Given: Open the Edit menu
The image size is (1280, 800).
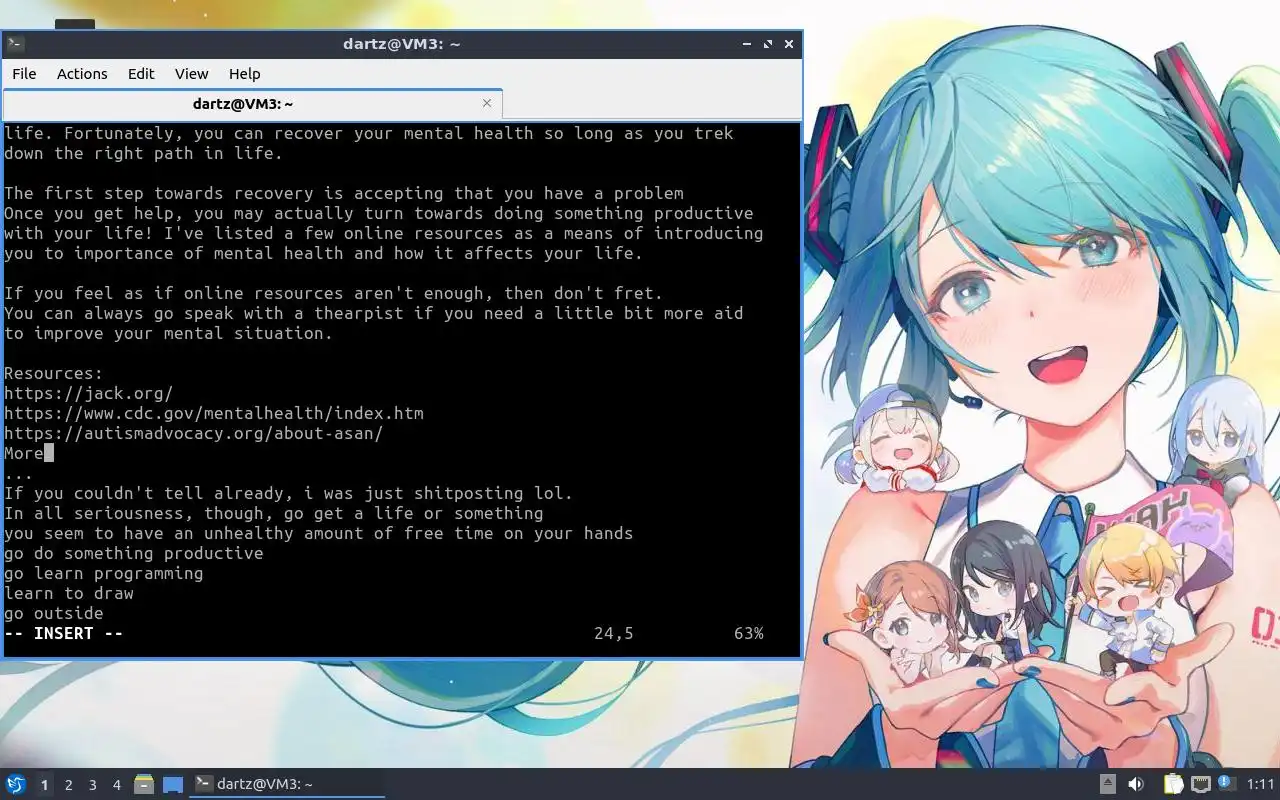Looking at the screenshot, I should (141, 74).
